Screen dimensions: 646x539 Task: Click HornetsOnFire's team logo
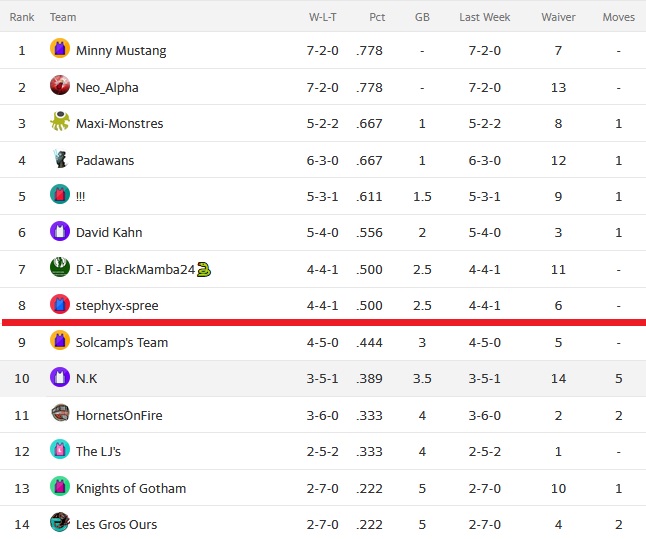click(60, 413)
